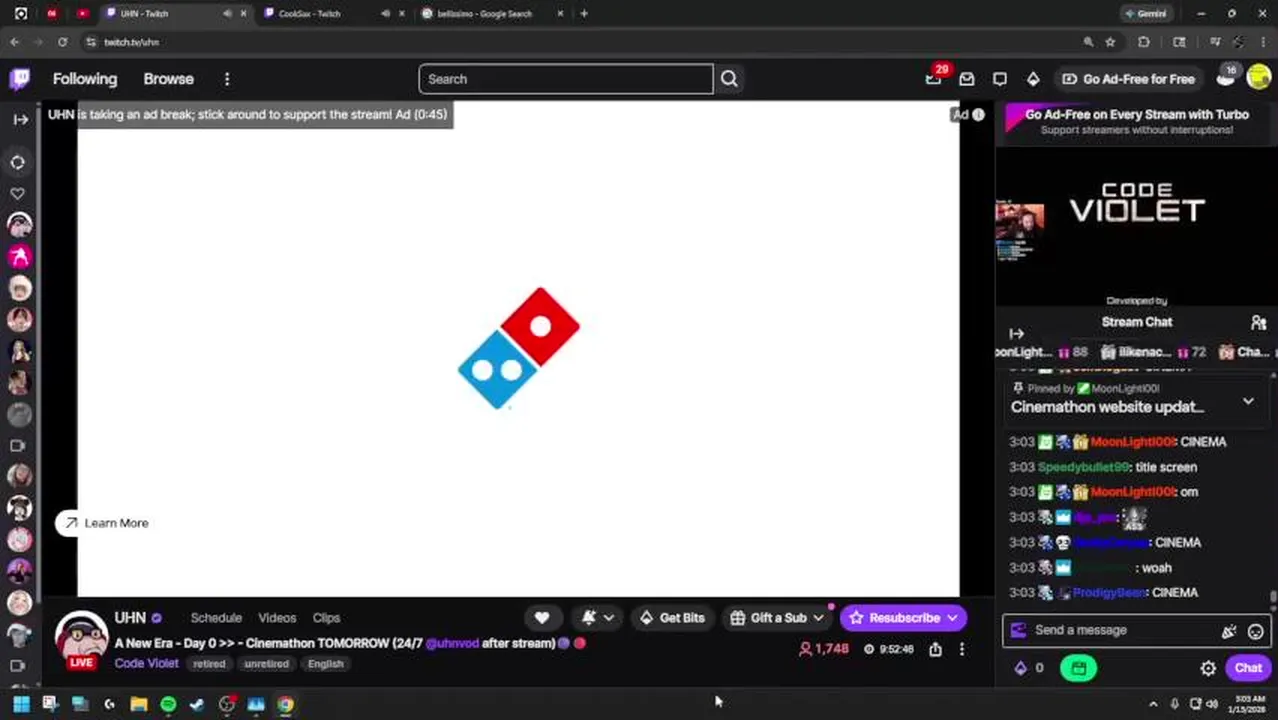Click the twitch.tv/uhn address bar
This screenshot has height=720, width=1278.
(580, 42)
